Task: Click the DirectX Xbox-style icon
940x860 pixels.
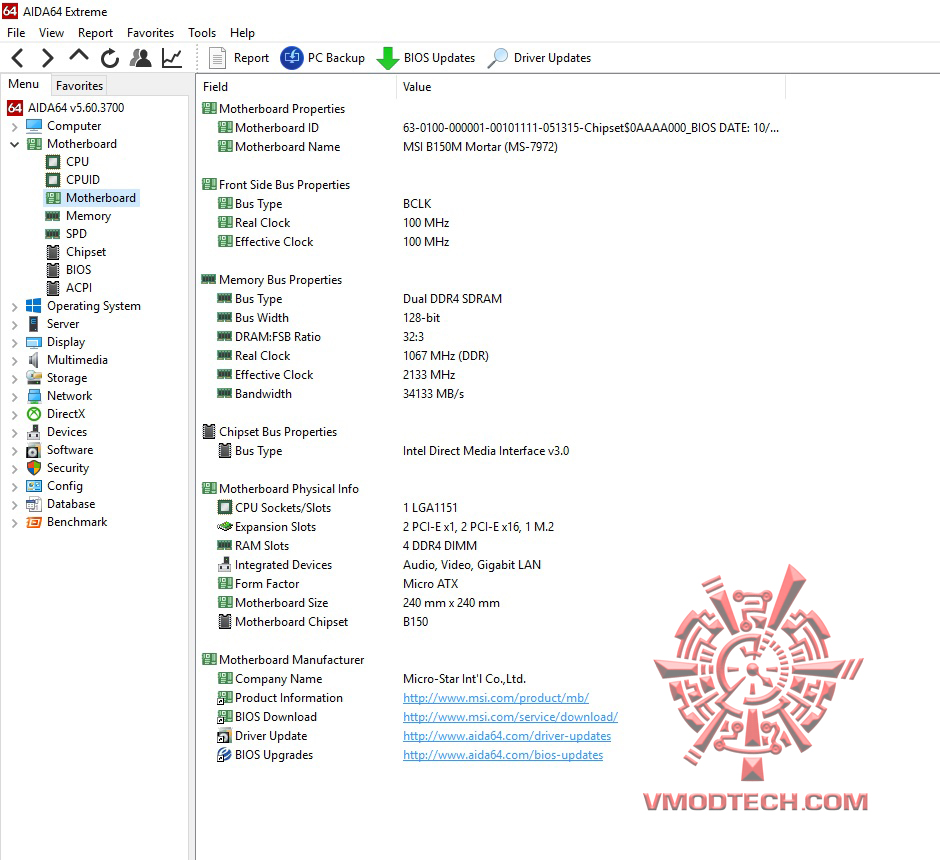Action: 34,414
